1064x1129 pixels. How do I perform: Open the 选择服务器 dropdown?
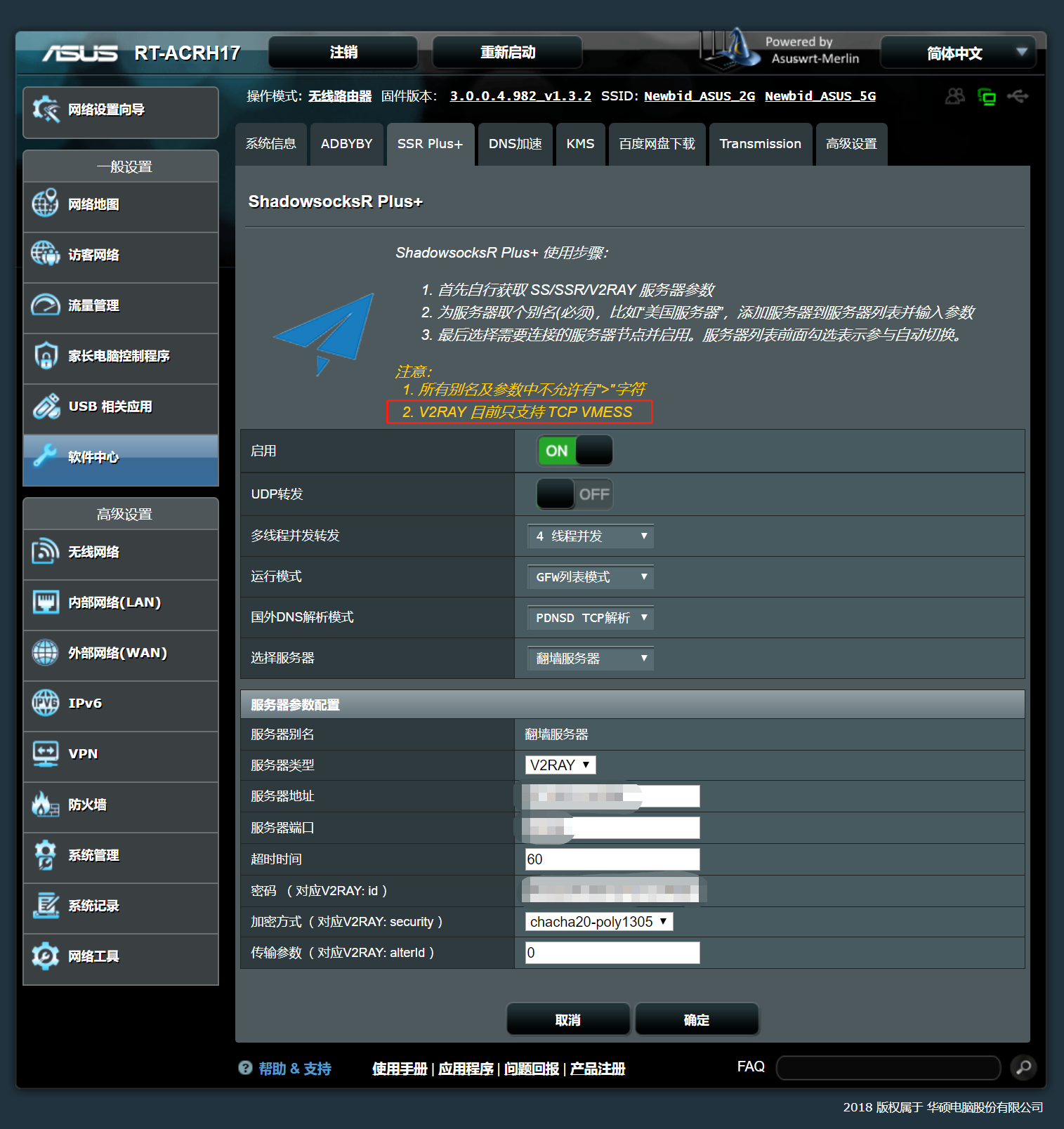tap(590, 659)
